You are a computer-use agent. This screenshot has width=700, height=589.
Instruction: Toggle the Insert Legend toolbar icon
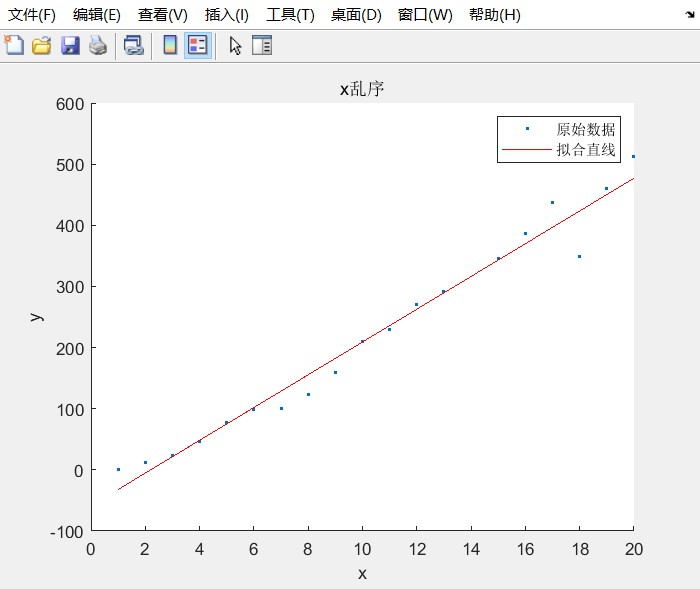tap(198, 45)
